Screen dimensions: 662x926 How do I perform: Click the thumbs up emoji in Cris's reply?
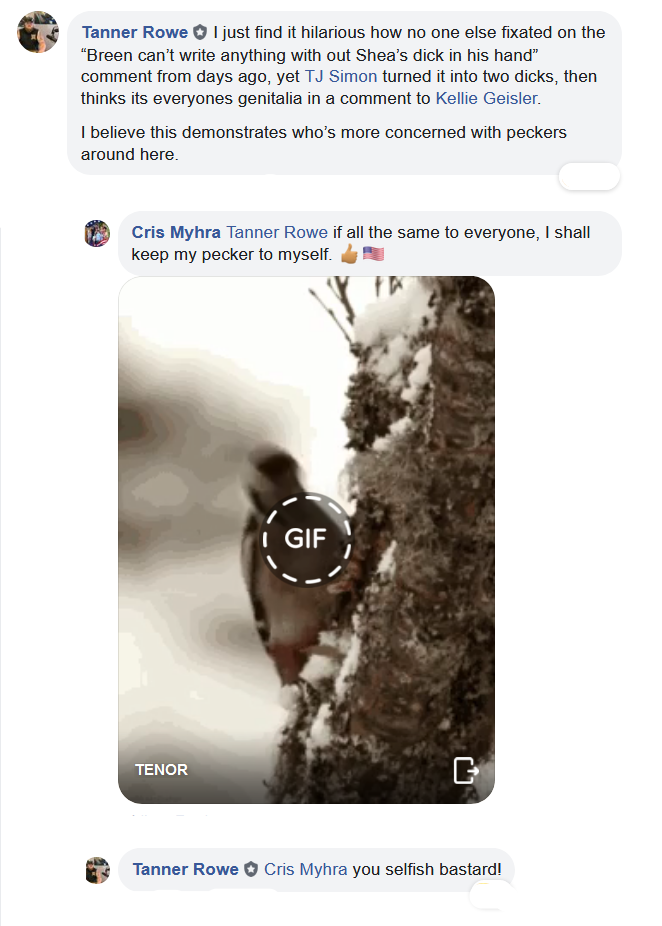pos(349,254)
